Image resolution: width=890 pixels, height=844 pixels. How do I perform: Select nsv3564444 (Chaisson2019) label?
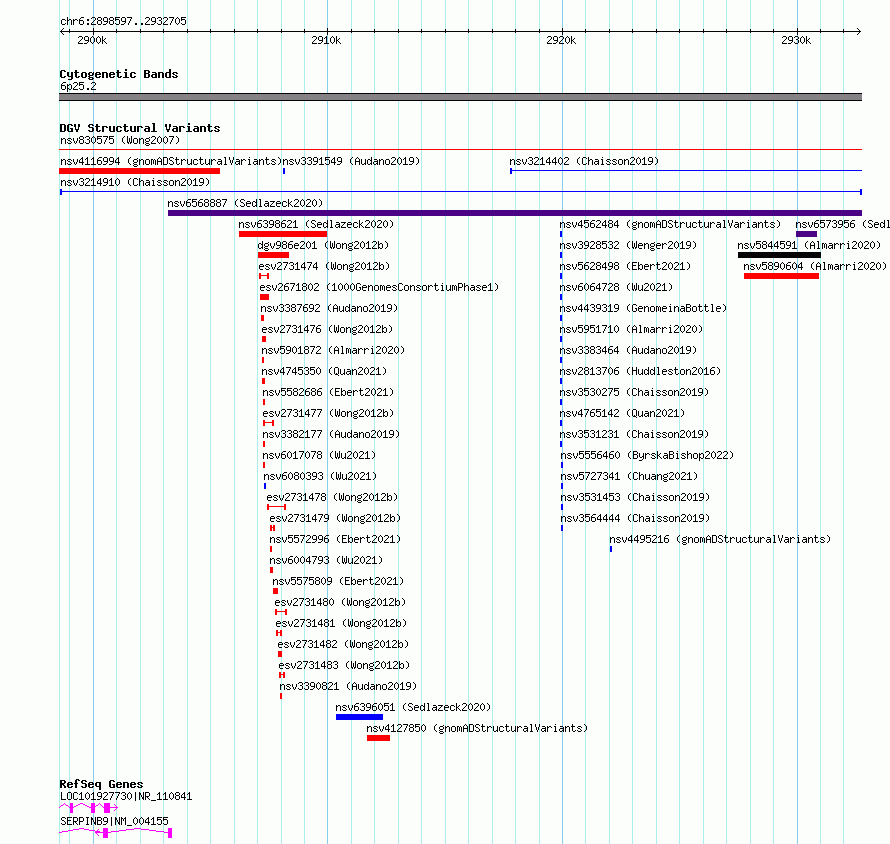(636, 518)
